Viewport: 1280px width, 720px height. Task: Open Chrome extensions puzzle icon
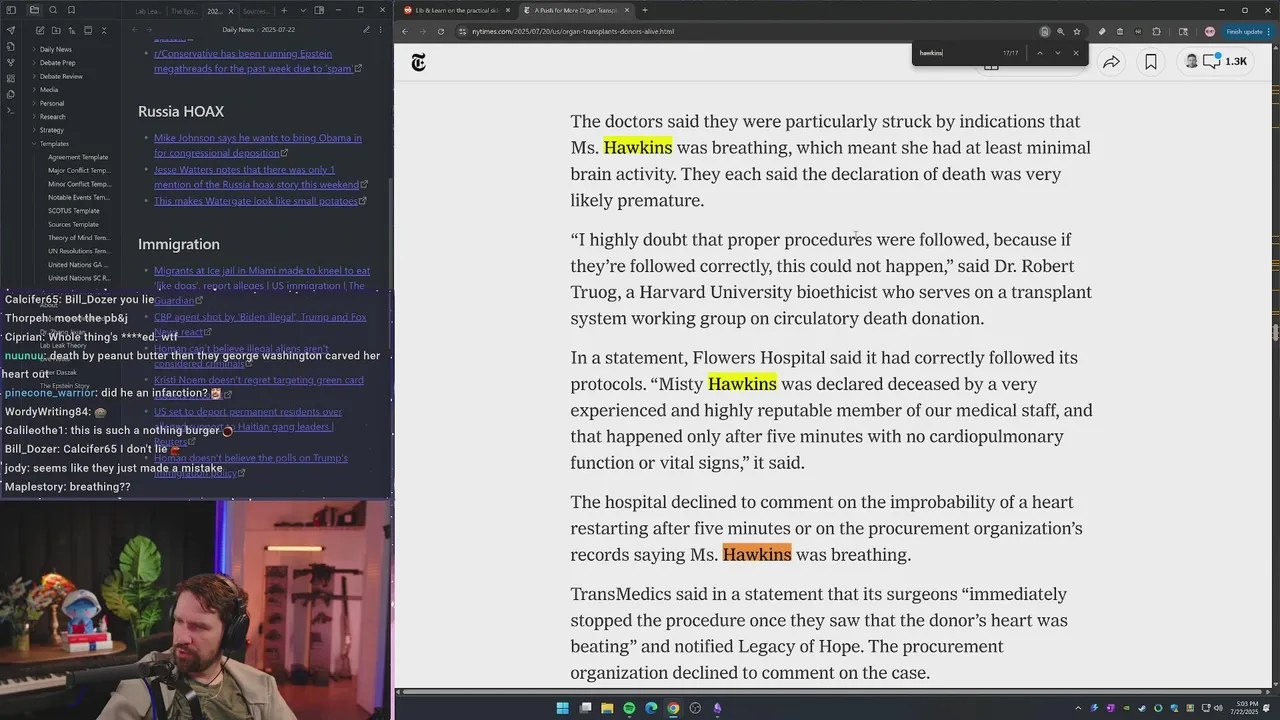(1156, 31)
